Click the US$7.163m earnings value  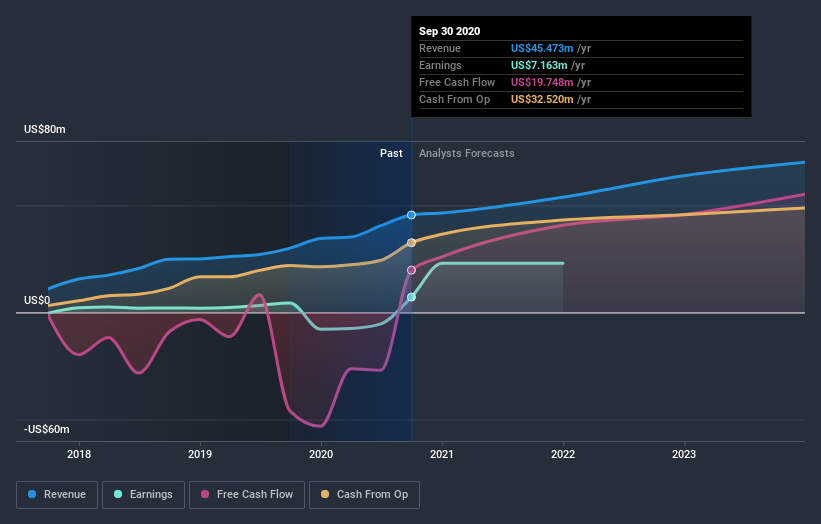539,65
